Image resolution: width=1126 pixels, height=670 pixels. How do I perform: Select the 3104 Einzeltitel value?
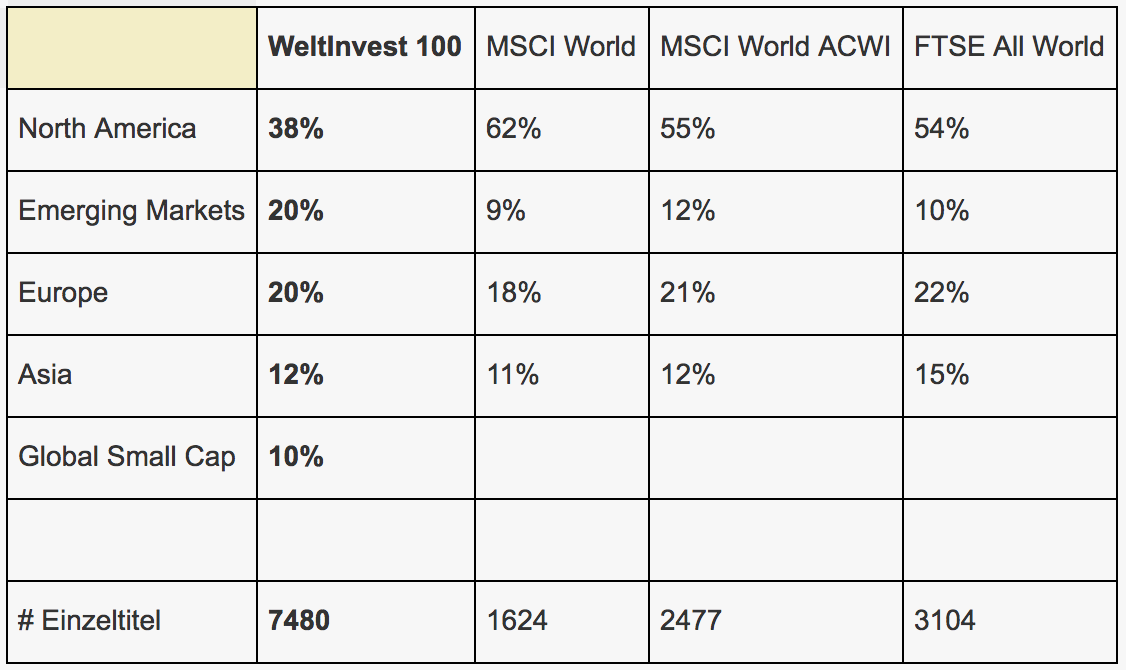click(x=945, y=621)
